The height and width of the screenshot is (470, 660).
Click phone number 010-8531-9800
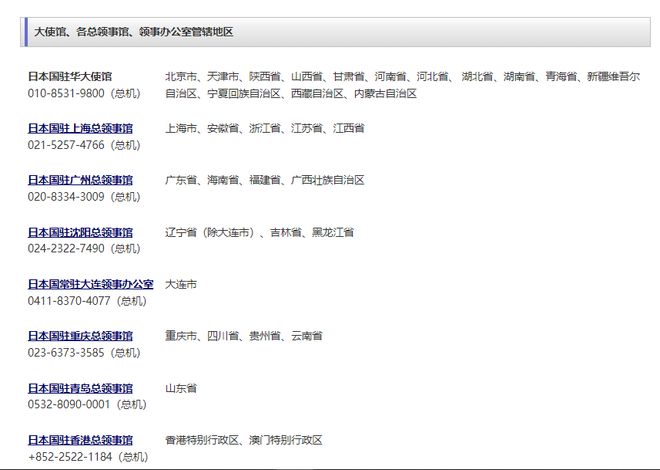click(x=66, y=93)
